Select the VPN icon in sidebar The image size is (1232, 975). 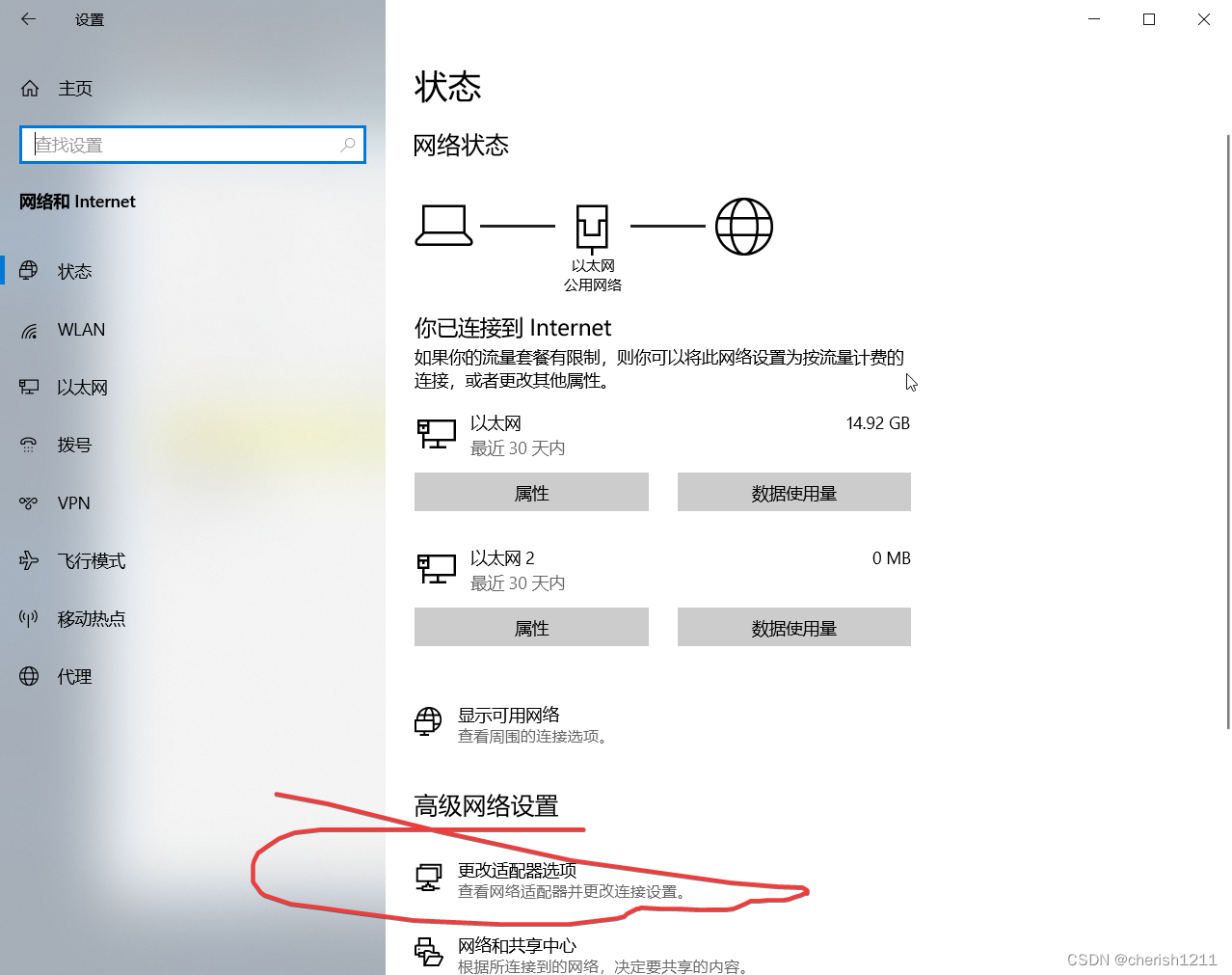coord(29,502)
